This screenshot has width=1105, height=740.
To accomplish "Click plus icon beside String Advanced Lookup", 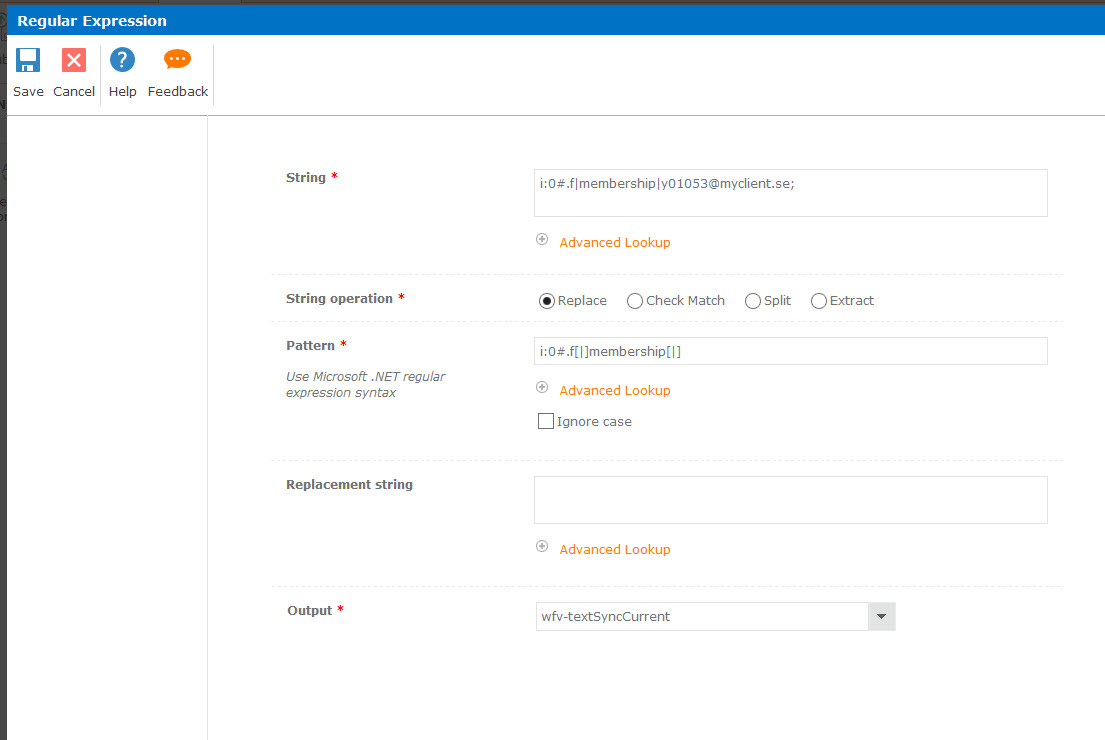I will click(542, 240).
